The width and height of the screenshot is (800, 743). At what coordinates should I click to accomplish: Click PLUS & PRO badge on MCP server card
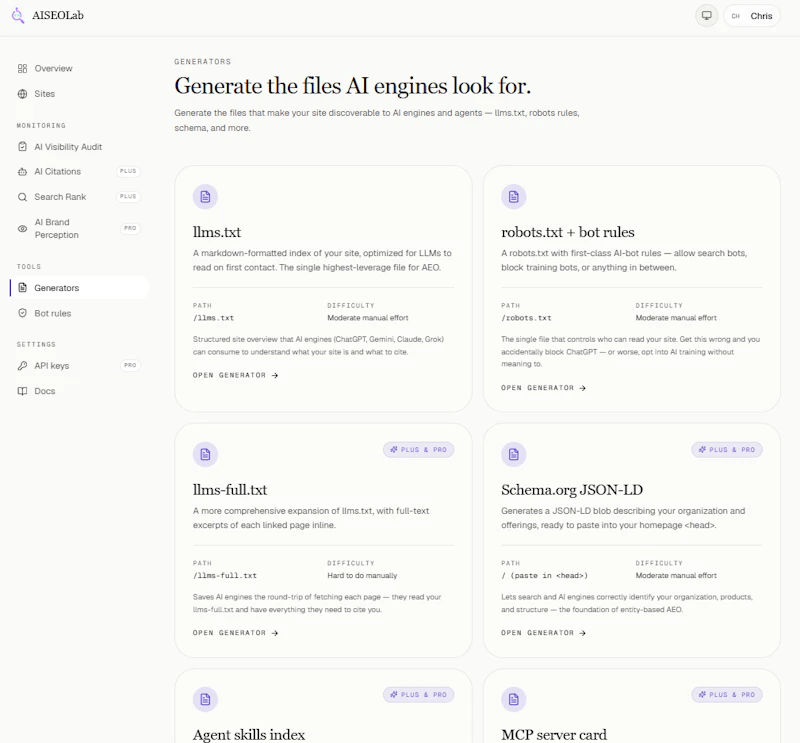pos(727,695)
